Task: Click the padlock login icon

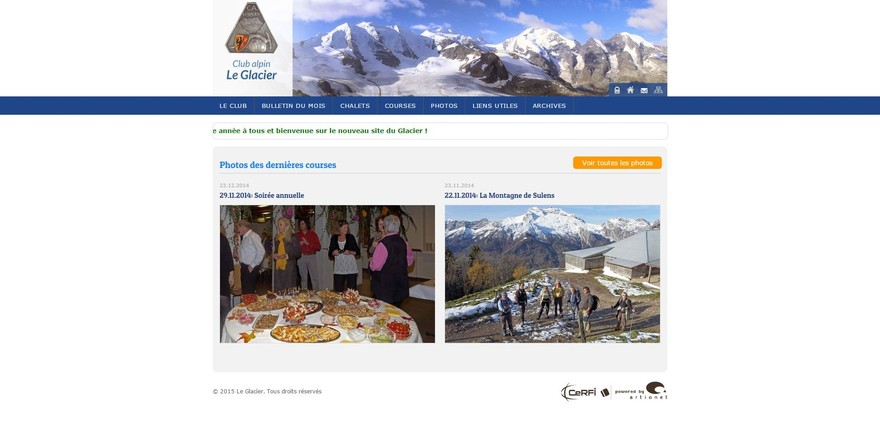Action: tap(617, 90)
